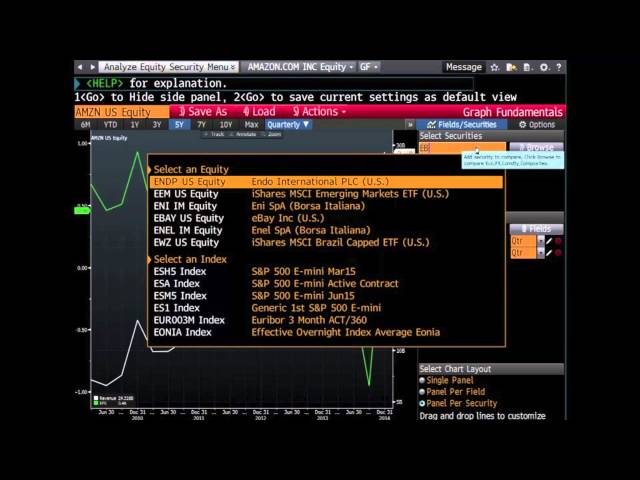640x480 pixels.
Task: Select EBAY US Equity eBay Inc
Action: coord(326,218)
